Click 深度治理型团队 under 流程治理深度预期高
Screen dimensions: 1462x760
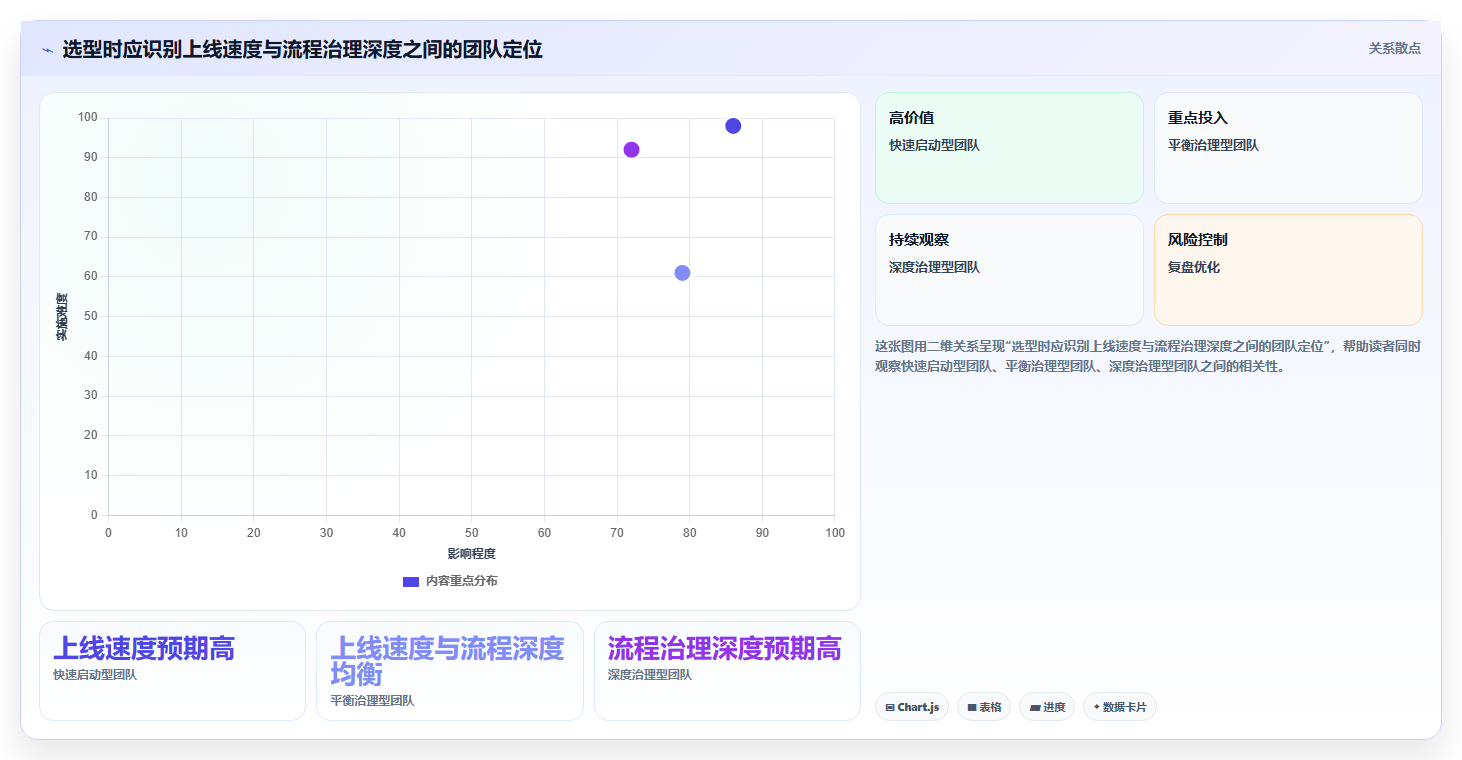pos(650,675)
